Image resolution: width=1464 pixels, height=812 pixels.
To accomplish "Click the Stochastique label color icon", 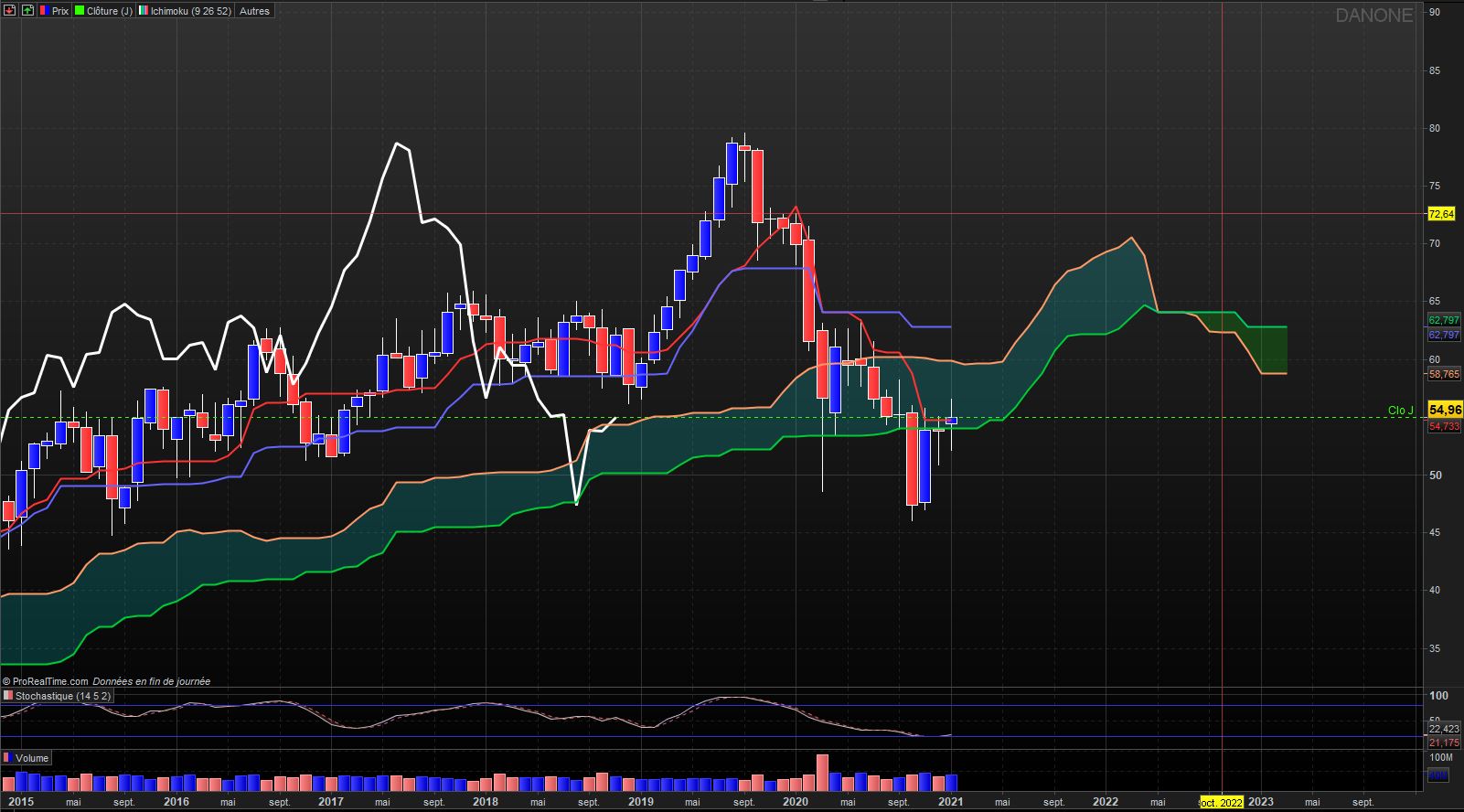I will point(9,696).
